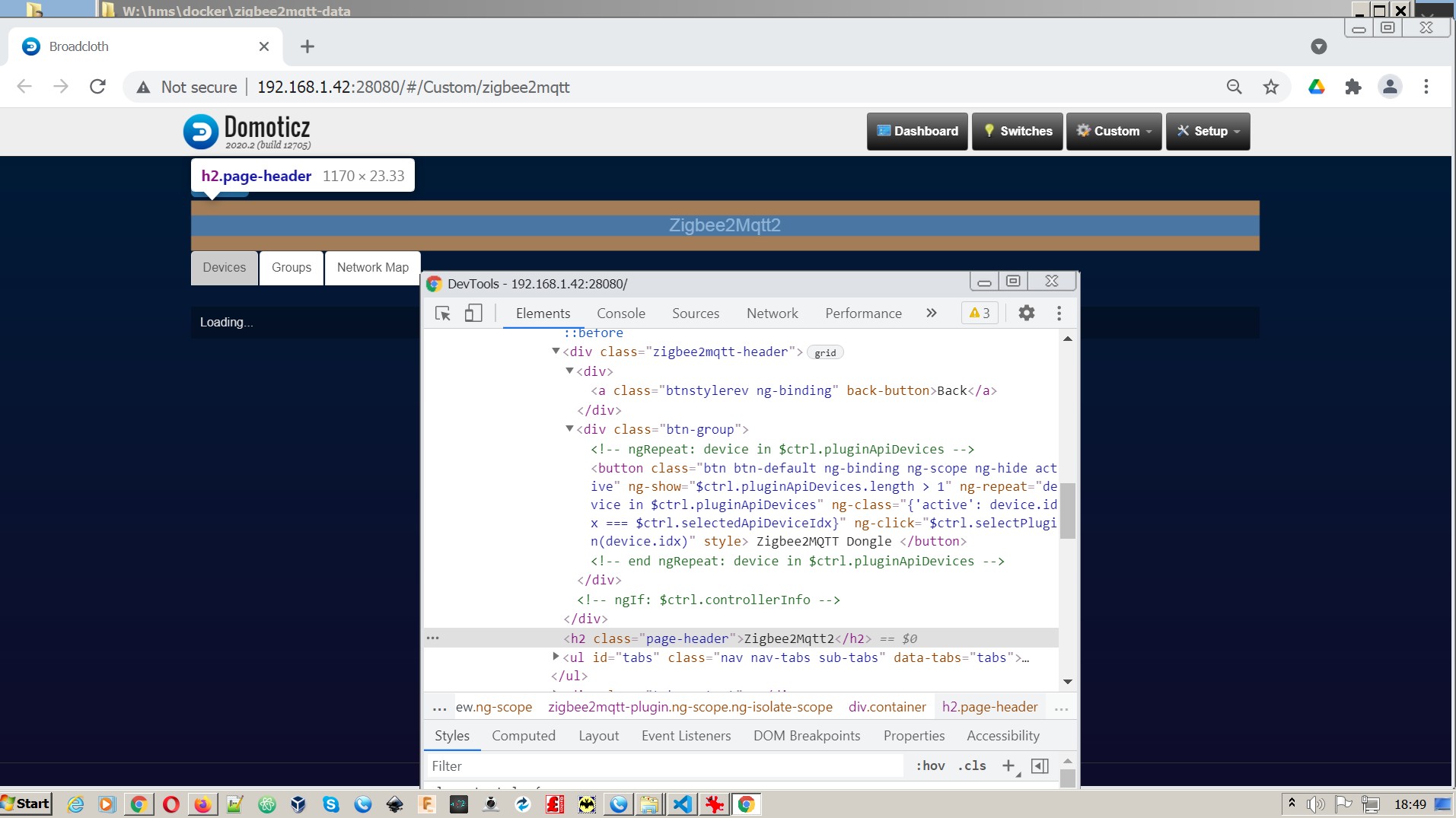Select the Groups tab in Zigbee2Mqtt2
The image size is (1456, 818).
pos(291,267)
